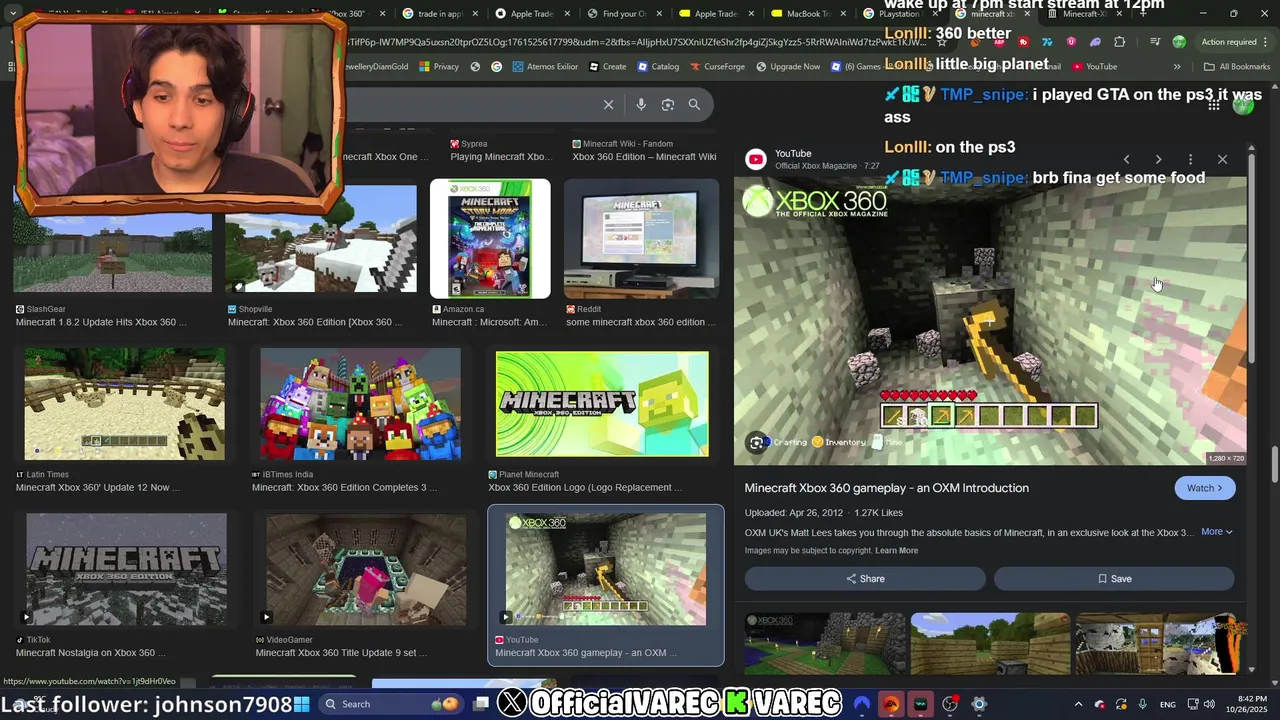Open the Upgrade Now bookmark
This screenshot has width=1280, height=720.
pyautogui.click(x=788, y=67)
